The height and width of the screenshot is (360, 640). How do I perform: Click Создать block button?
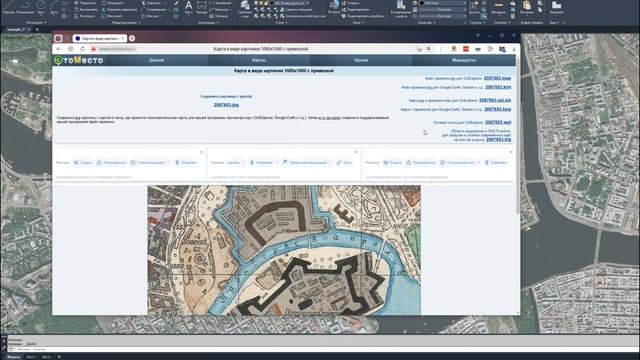point(350,3)
